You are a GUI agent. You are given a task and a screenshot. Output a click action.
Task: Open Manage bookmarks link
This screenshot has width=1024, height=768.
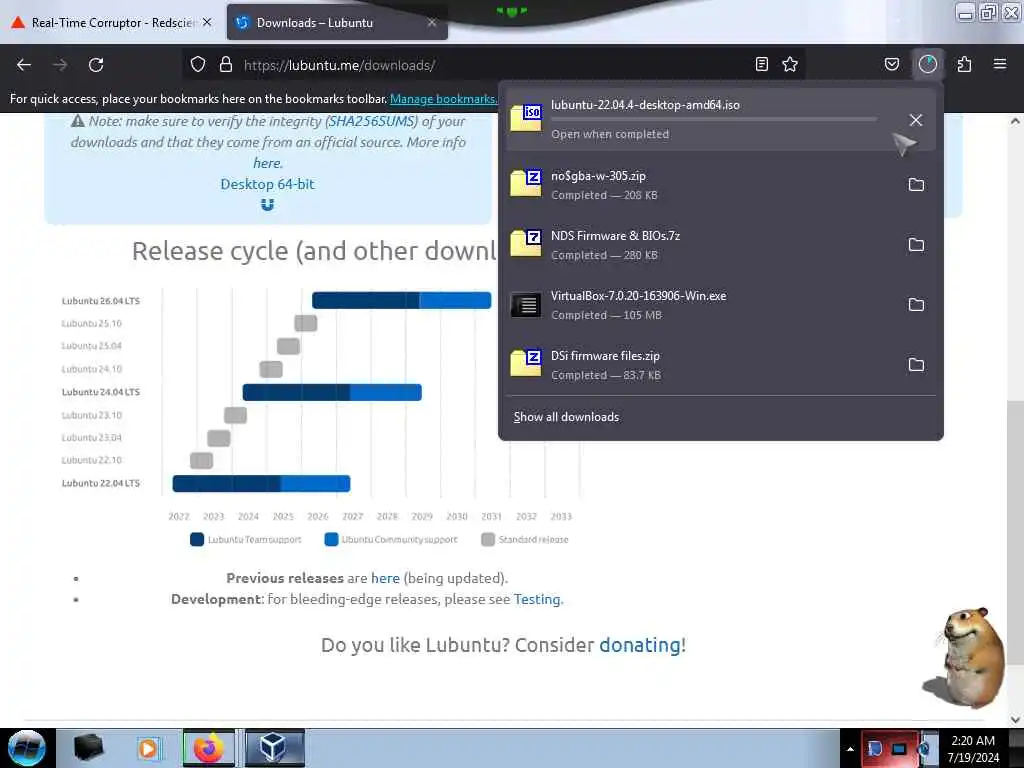443,99
